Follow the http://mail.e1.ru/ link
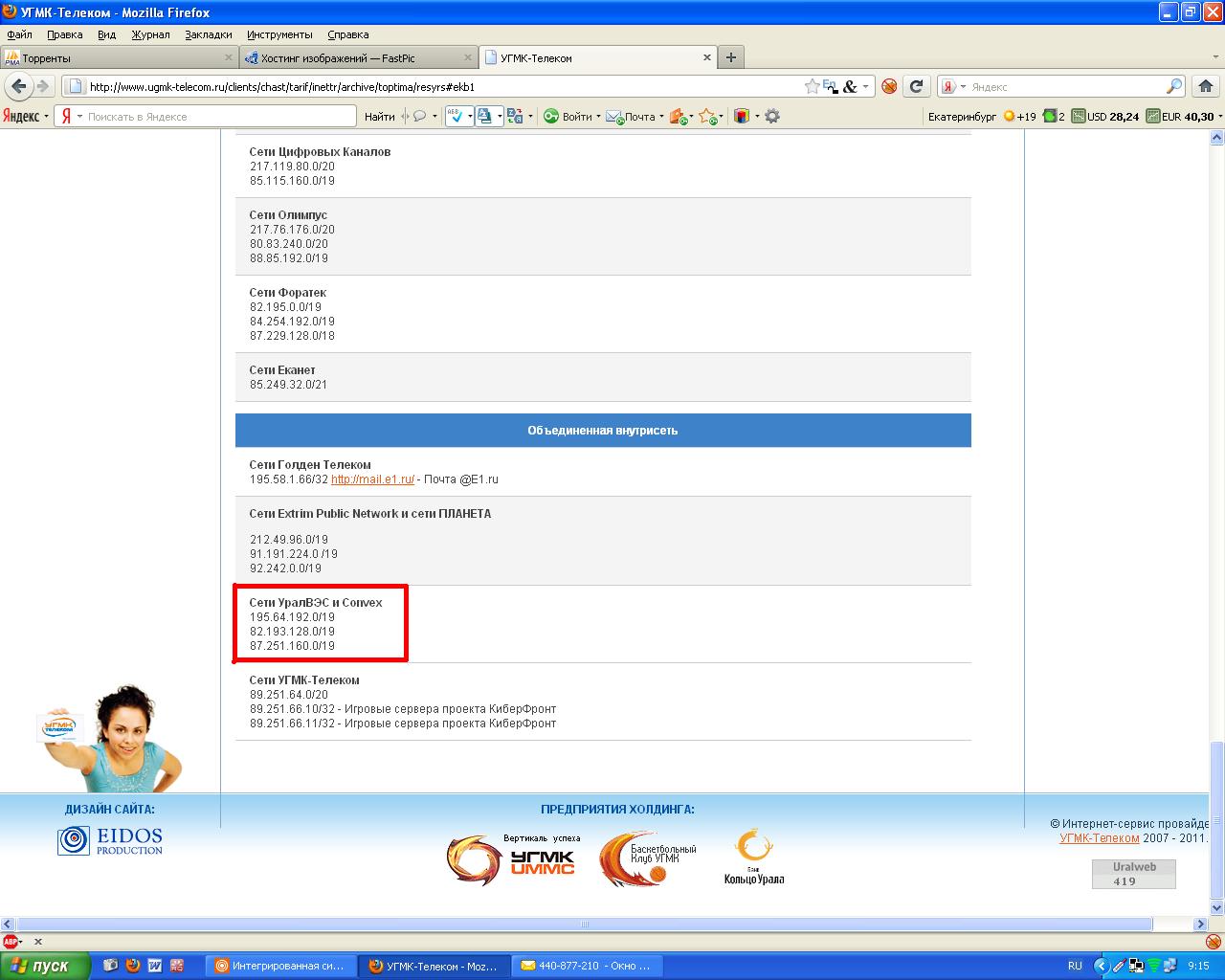Image resolution: width=1225 pixels, height=980 pixels. [372, 479]
